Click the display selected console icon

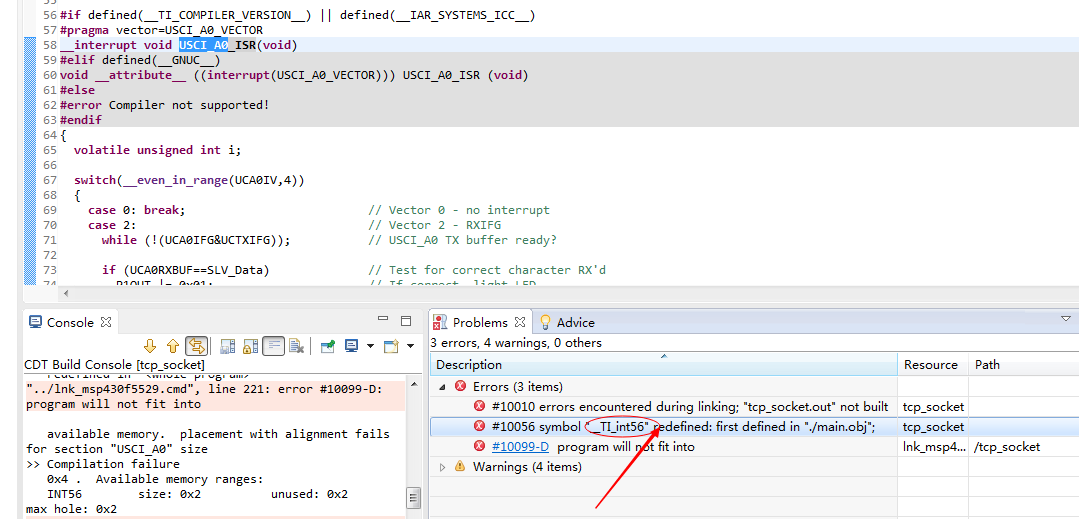tap(352, 346)
